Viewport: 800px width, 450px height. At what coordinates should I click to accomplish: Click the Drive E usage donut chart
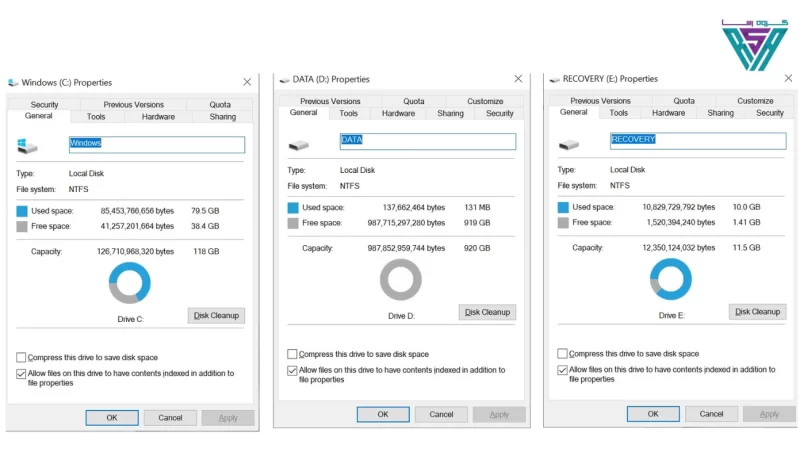(671, 279)
